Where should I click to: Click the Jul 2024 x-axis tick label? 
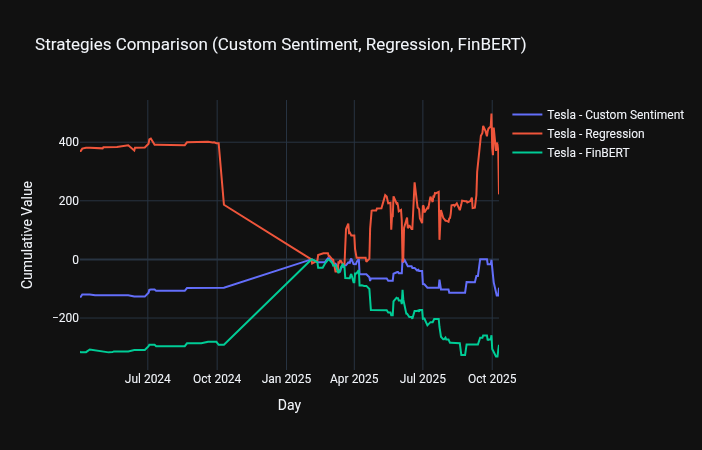[148, 379]
